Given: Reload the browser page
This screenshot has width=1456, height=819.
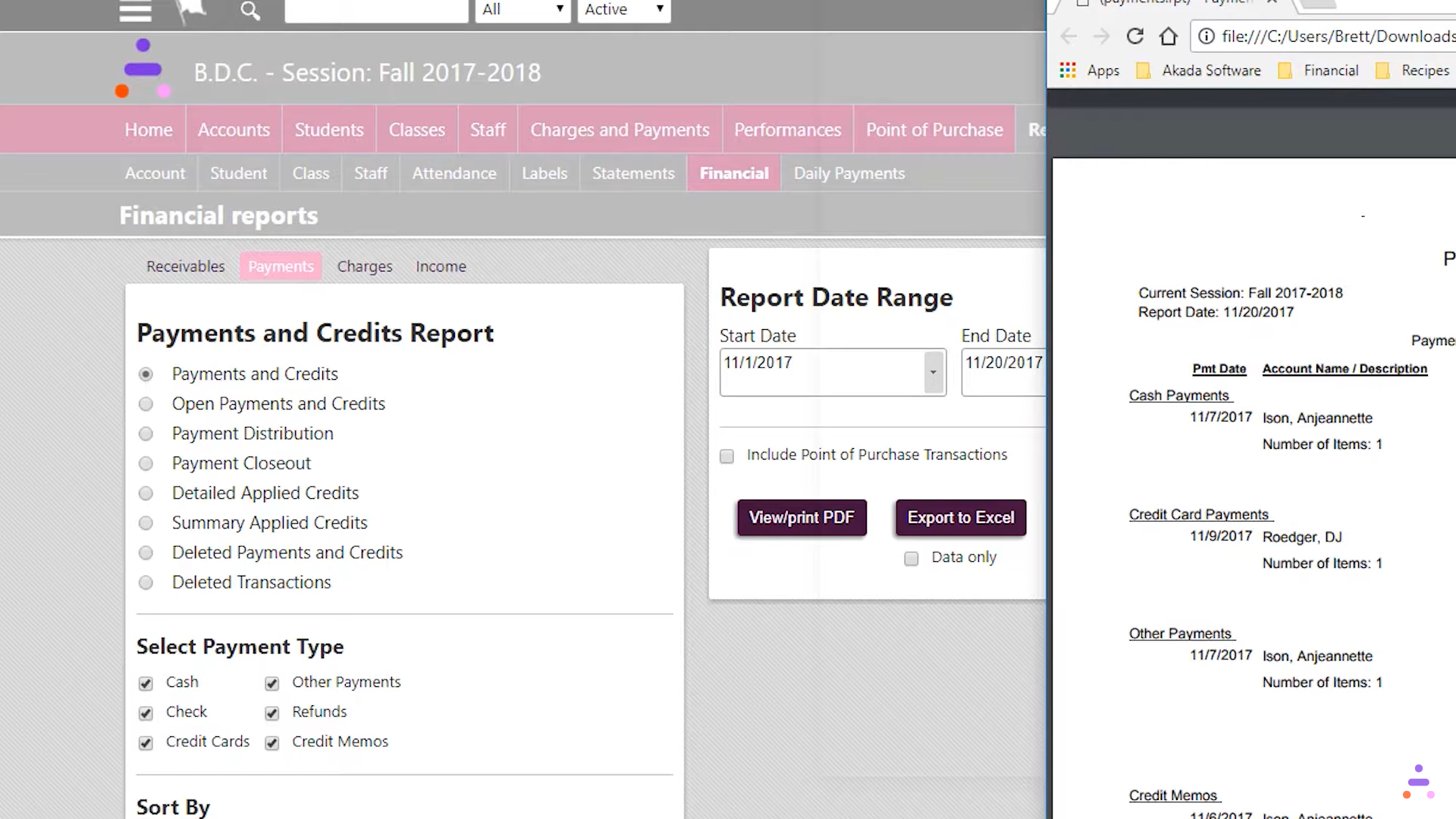Looking at the screenshot, I should (1134, 36).
